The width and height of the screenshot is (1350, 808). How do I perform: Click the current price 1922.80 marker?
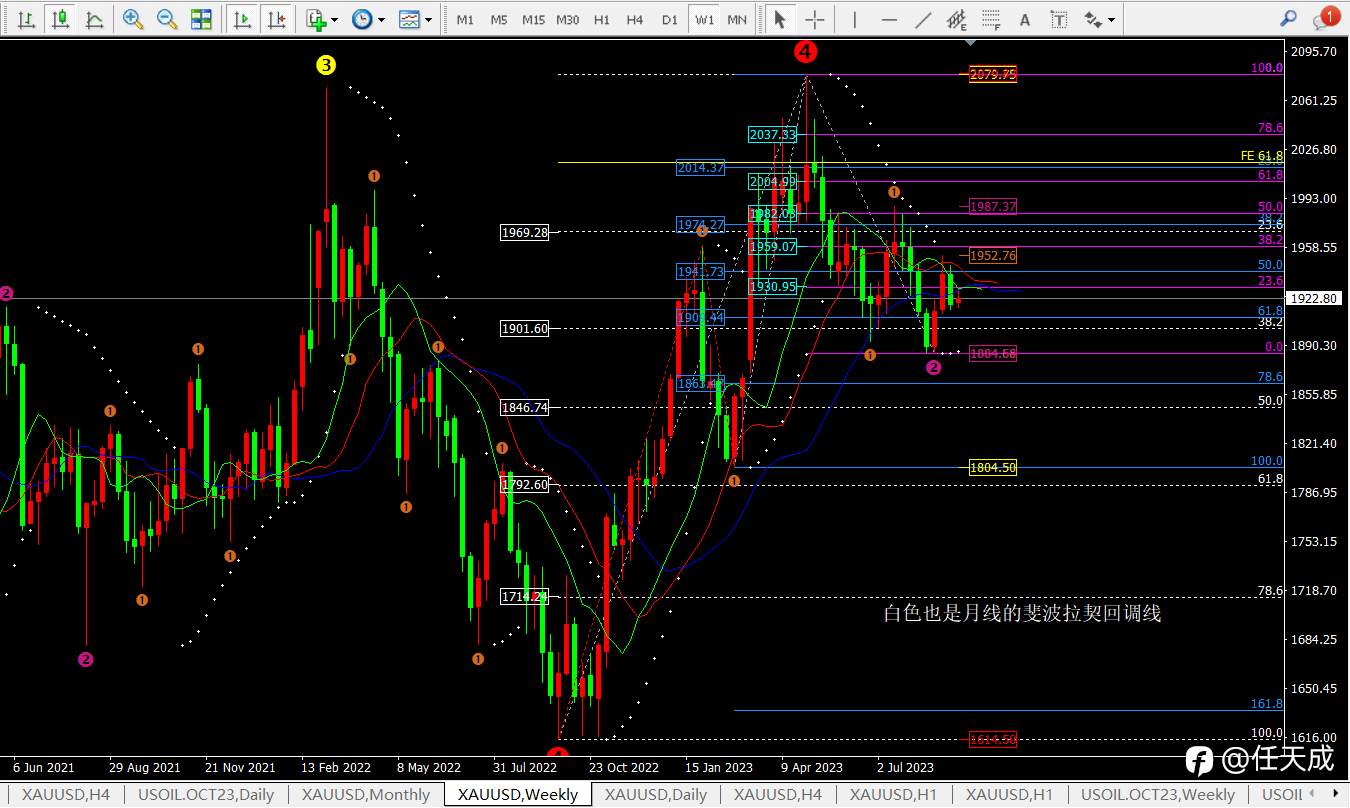click(1313, 298)
